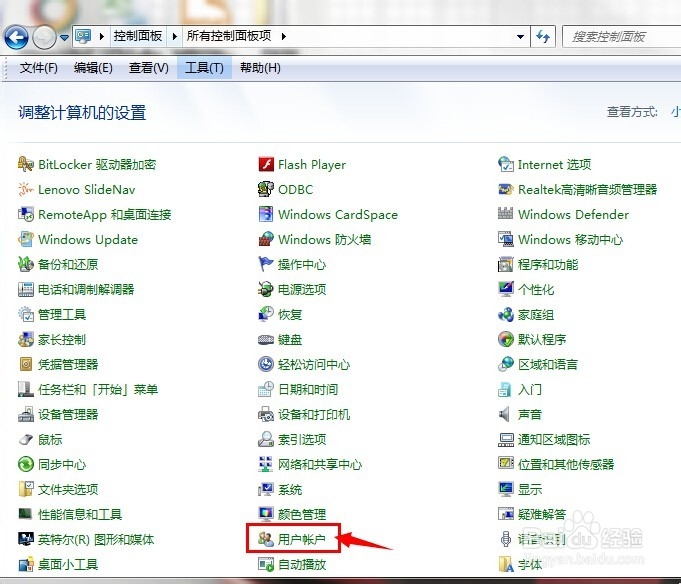This screenshot has width=681, height=584.
Task: Open 设备管理器 link
Action: click(68, 415)
